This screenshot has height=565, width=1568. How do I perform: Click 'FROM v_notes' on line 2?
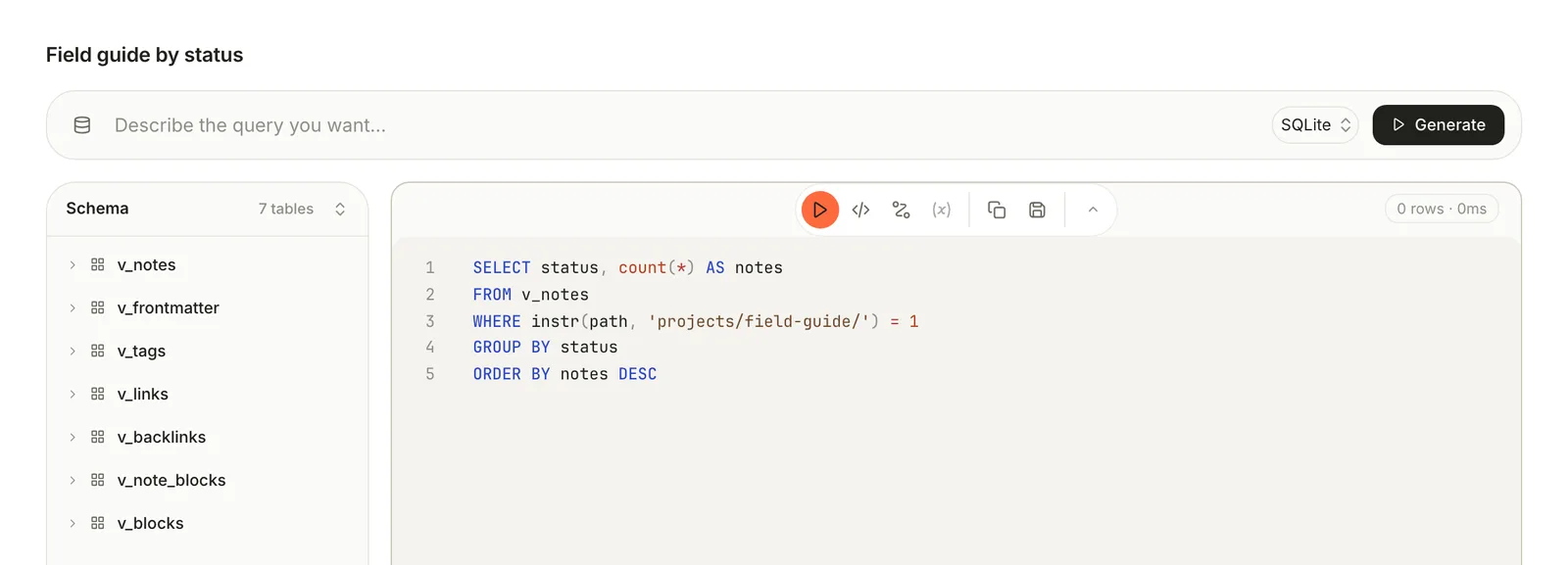531,294
